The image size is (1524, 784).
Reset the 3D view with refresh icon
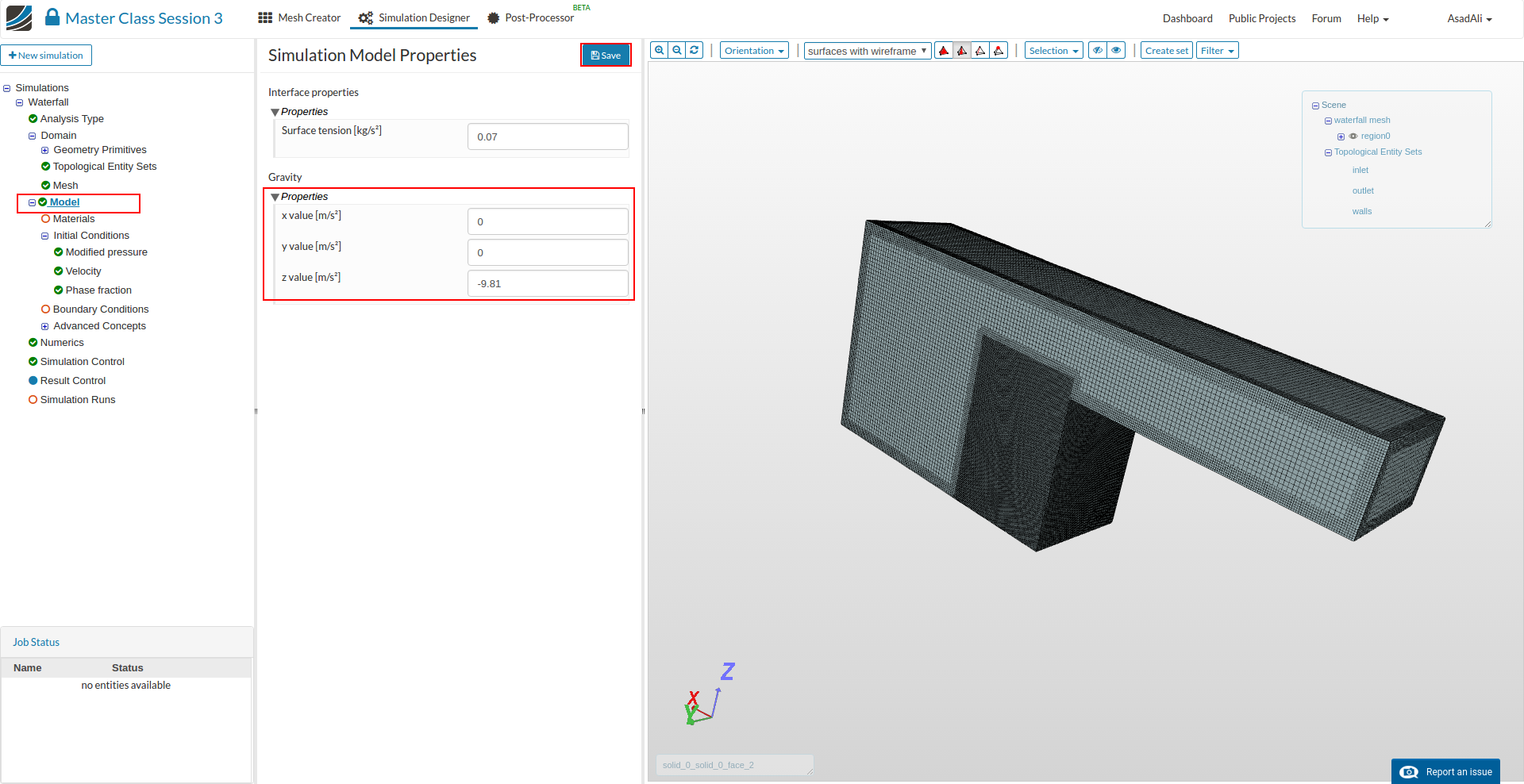[695, 50]
